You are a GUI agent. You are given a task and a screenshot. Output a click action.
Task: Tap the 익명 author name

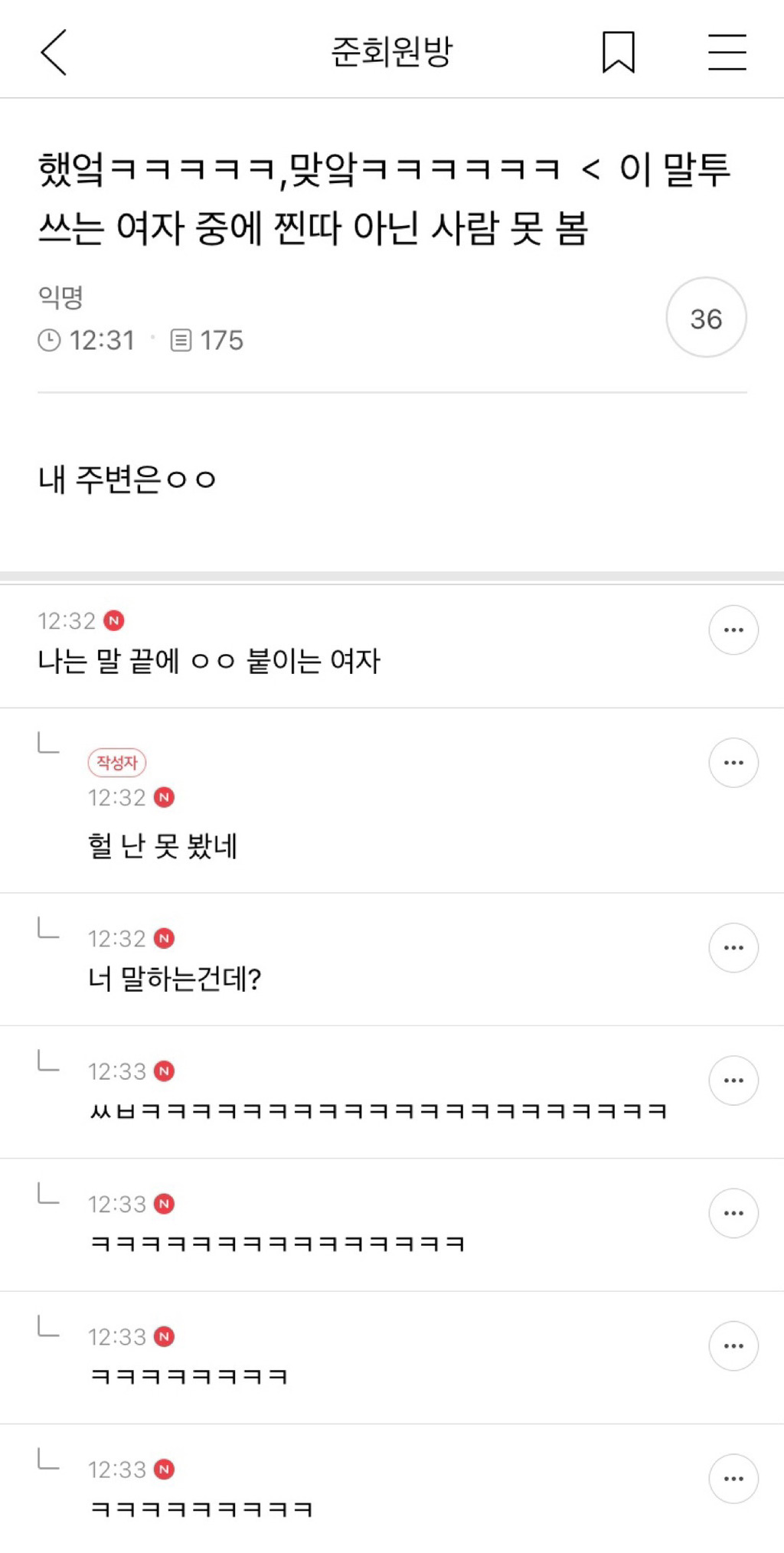[60, 296]
